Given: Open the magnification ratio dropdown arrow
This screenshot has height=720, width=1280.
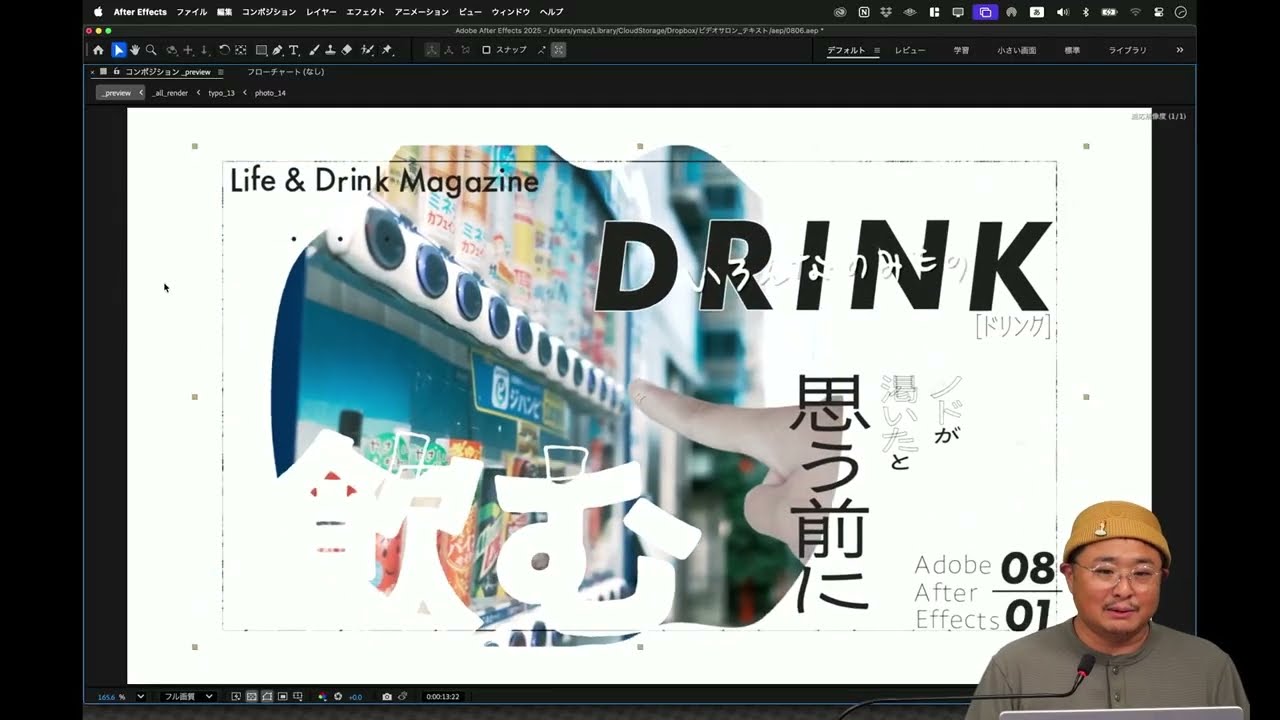Looking at the screenshot, I should coord(141,697).
